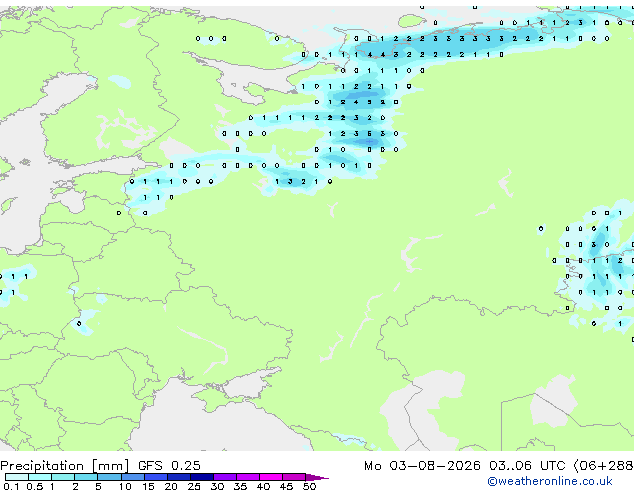Select the 10–15 mm legend swatch
The width and height of the screenshot is (634, 490).
click(x=132, y=477)
